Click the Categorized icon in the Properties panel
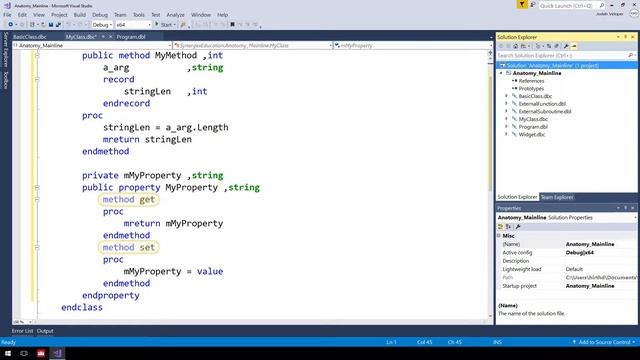The height and width of the screenshot is (360, 640). [500, 227]
